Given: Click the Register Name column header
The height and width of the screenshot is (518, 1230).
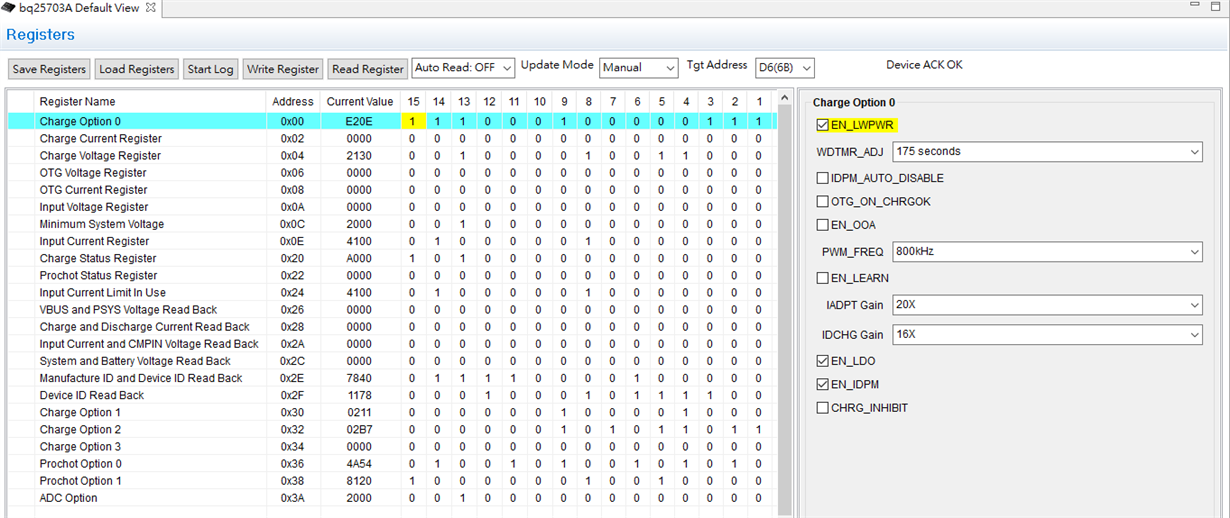Looking at the screenshot, I should tap(150, 101).
